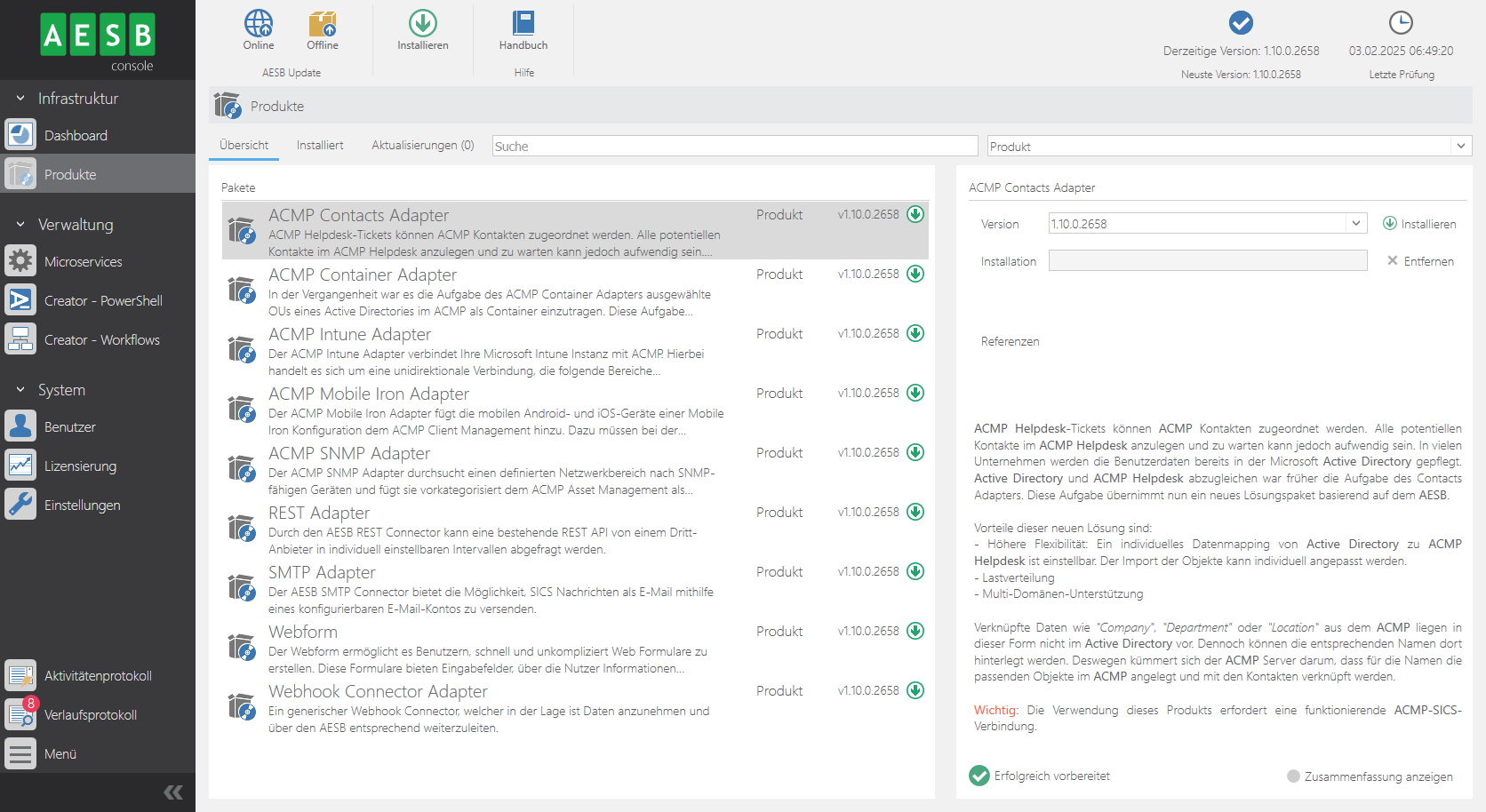
Task: Open the Version dropdown 1.10.0.2658
Action: tap(1355, 224)
